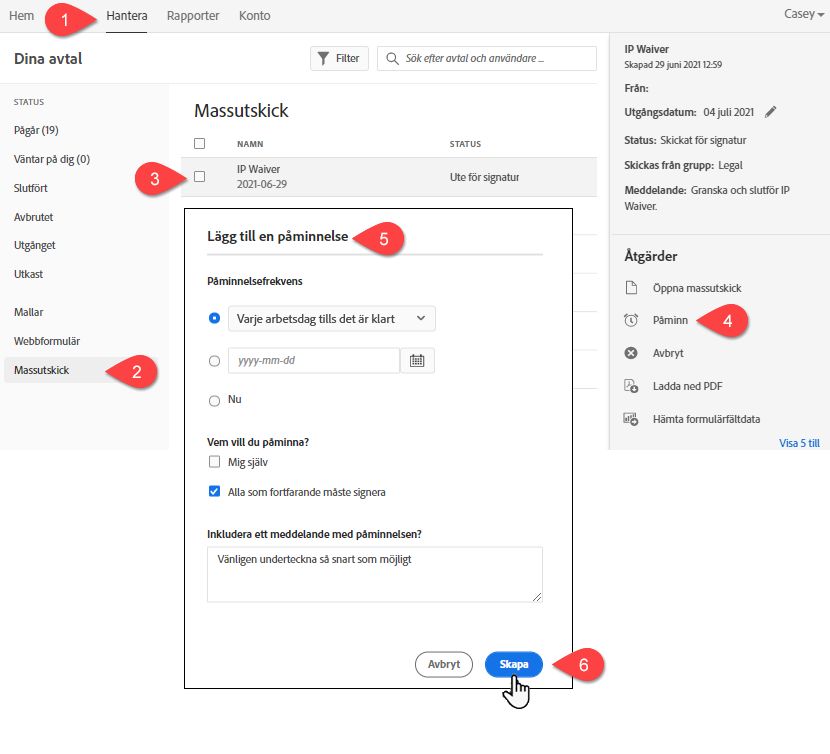Select the IP Waiver row checkbox

[200, 176]
